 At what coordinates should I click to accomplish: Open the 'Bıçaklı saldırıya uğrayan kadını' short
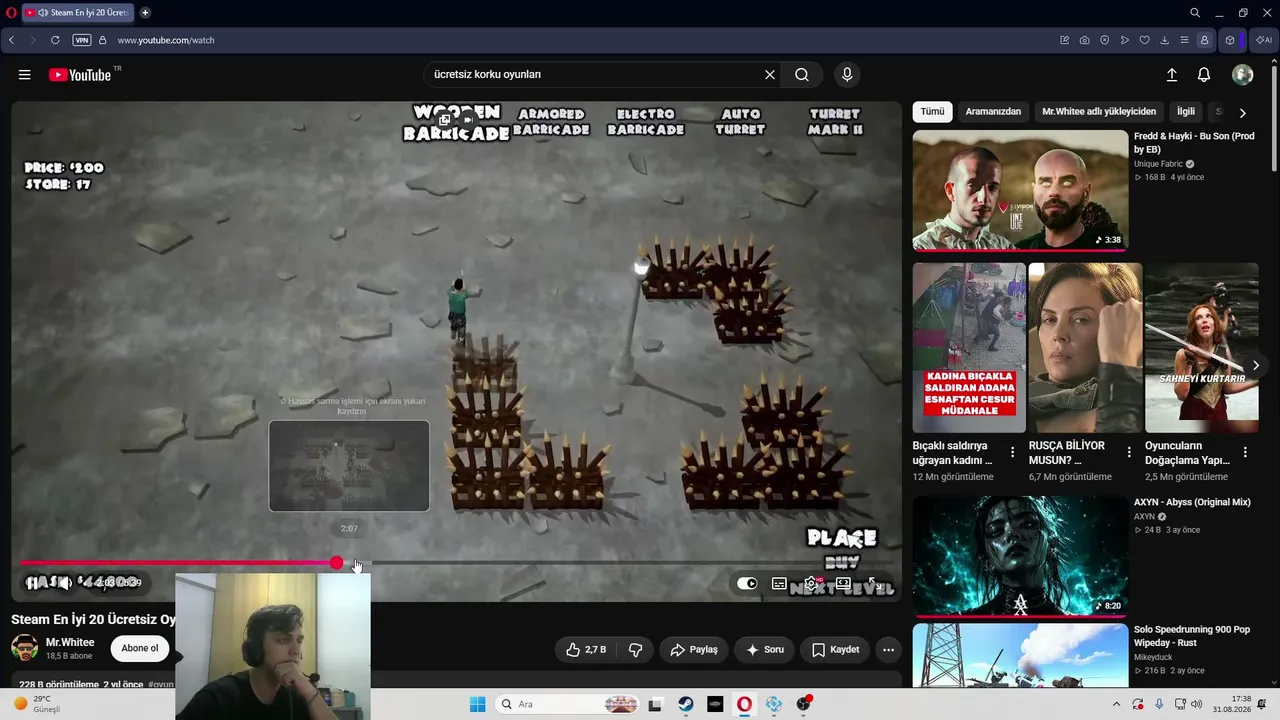coord(968,347)
